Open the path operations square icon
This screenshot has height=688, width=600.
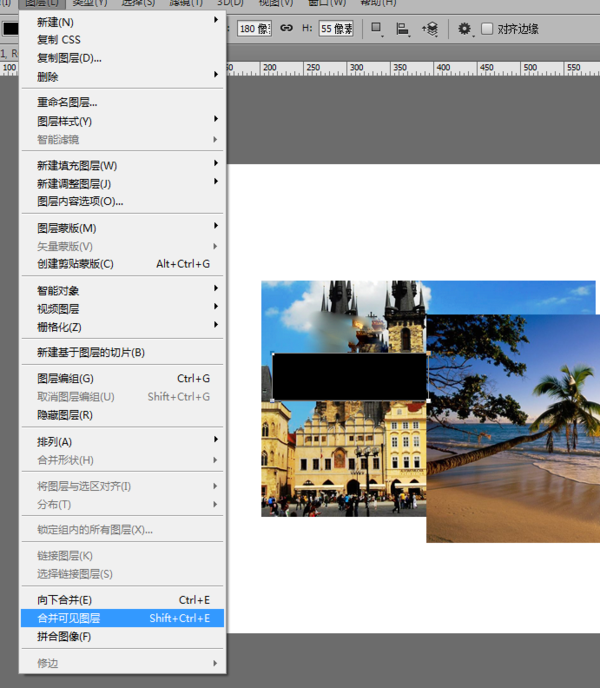click(377, 29)
